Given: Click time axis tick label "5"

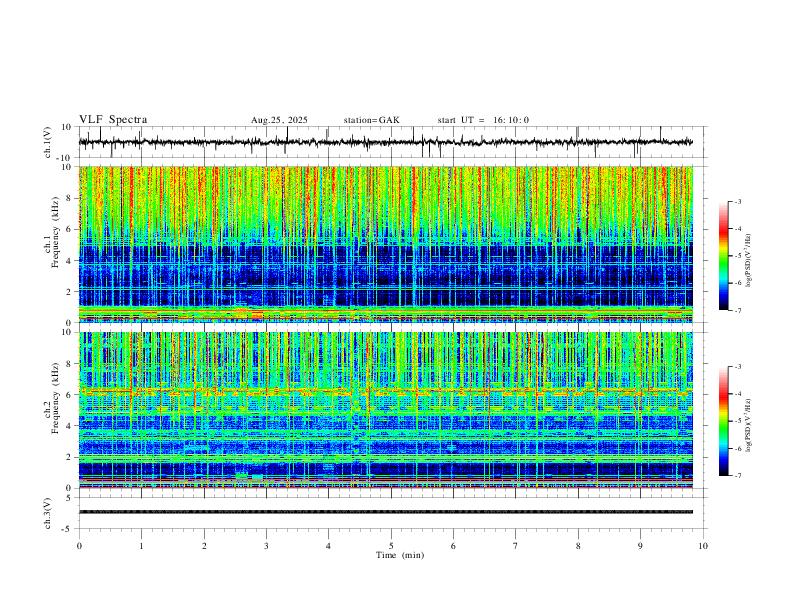Looking at the screenshot, I should (391, 546).
